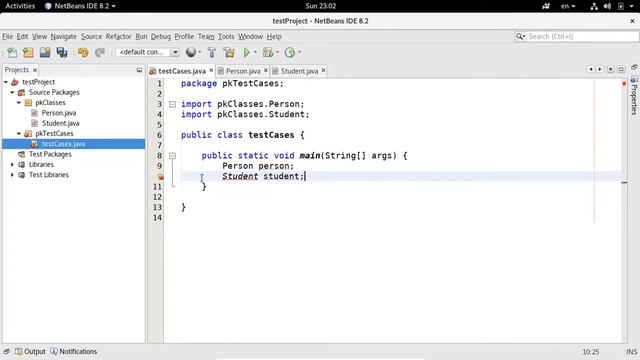The width and height of the screenshot is (640, 360).
Task: Switch to the Student.java tab
Action: point(299,71)
